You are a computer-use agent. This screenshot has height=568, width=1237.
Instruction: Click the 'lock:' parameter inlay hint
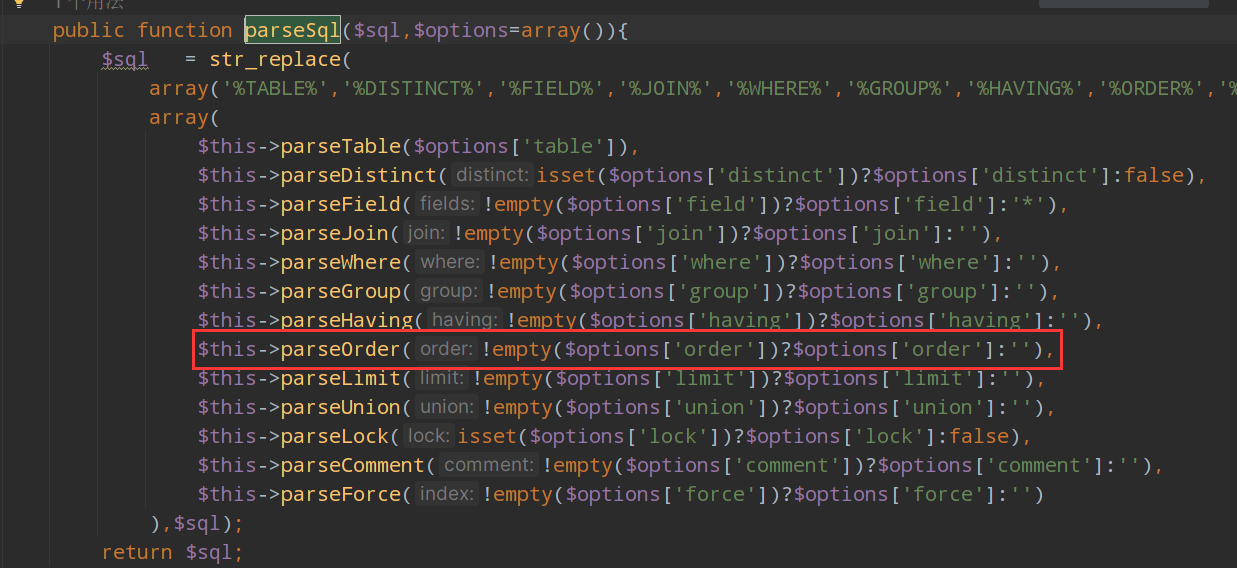coord(428,436)
